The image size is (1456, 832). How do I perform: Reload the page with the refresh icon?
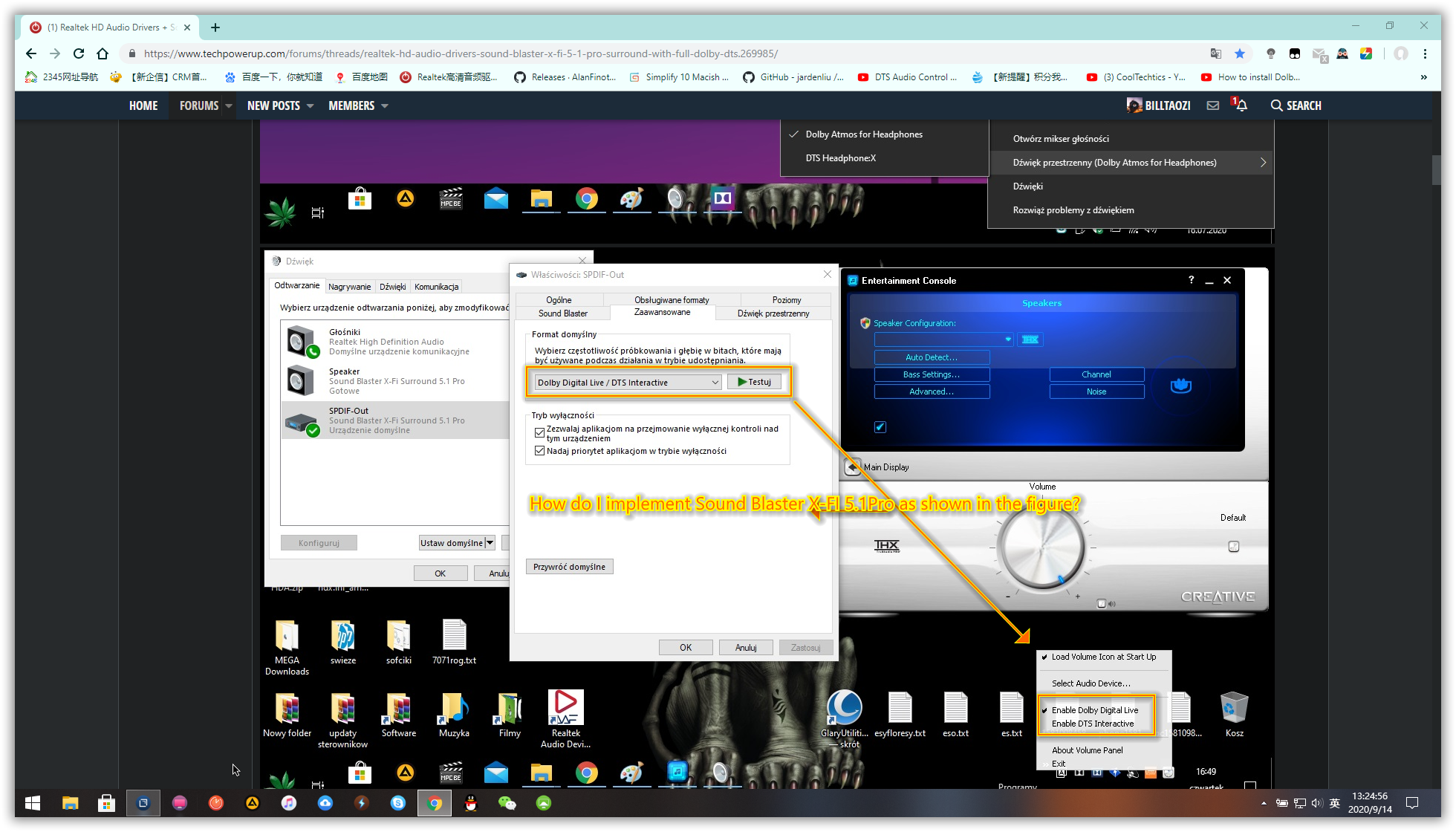[x=79, y=53]
